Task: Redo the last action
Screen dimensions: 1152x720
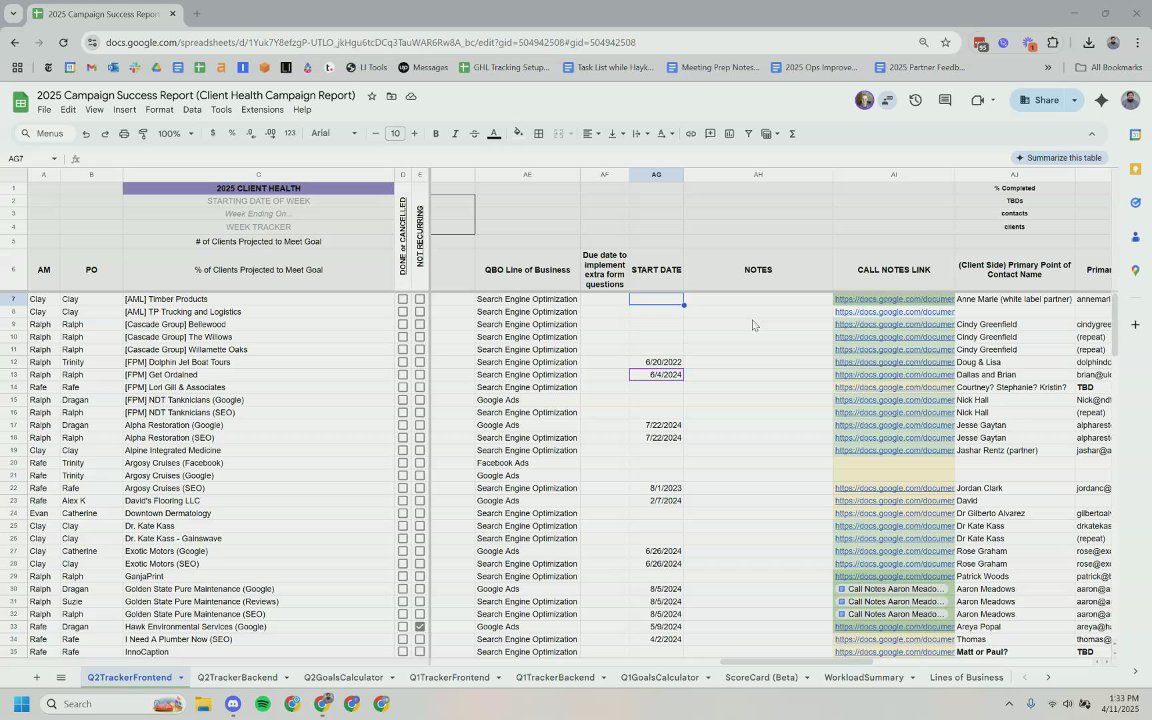Action: pos(104,134)
